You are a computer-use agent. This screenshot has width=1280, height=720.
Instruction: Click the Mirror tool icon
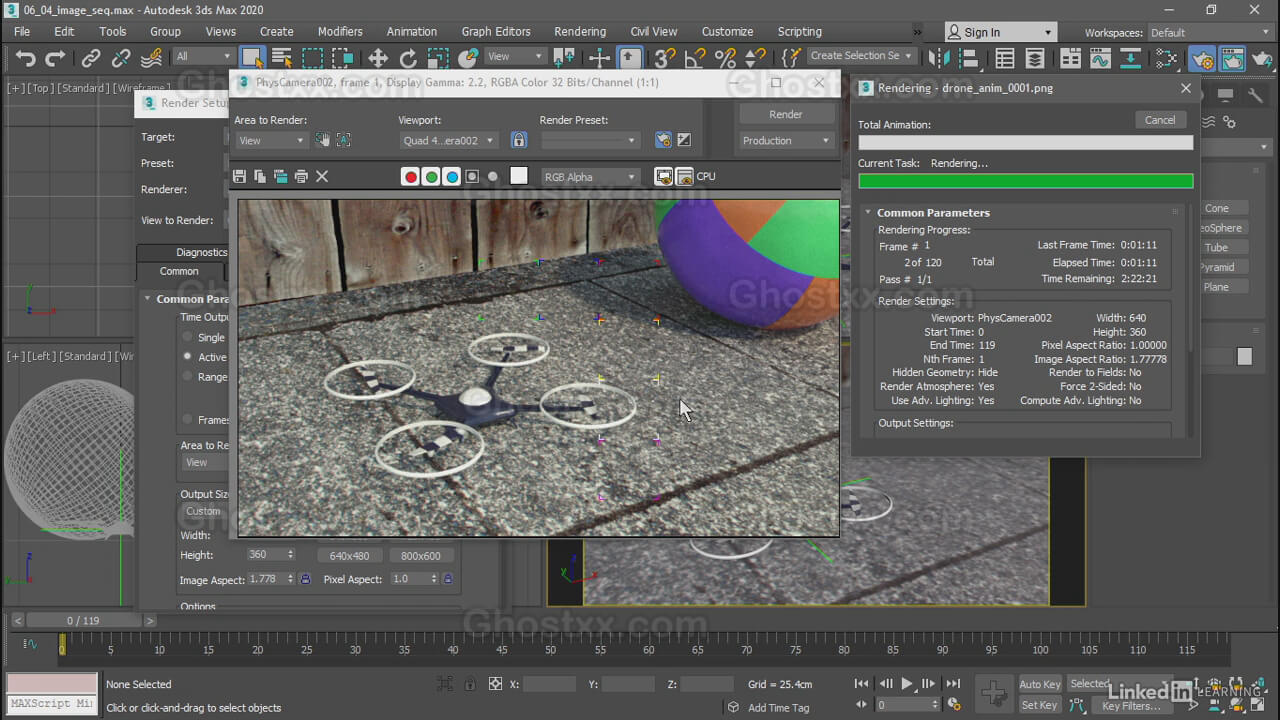[x=940, y=58]
